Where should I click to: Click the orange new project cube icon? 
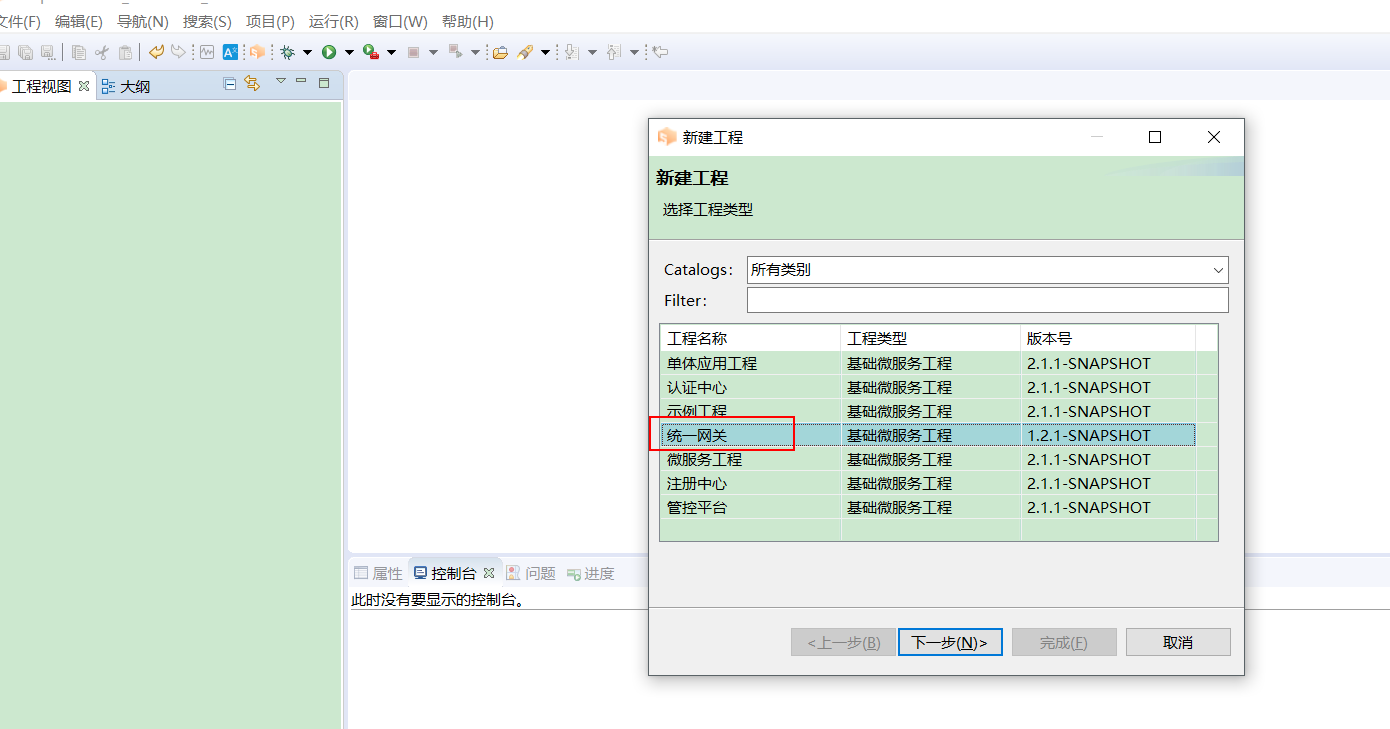click(x=257, y=52)
